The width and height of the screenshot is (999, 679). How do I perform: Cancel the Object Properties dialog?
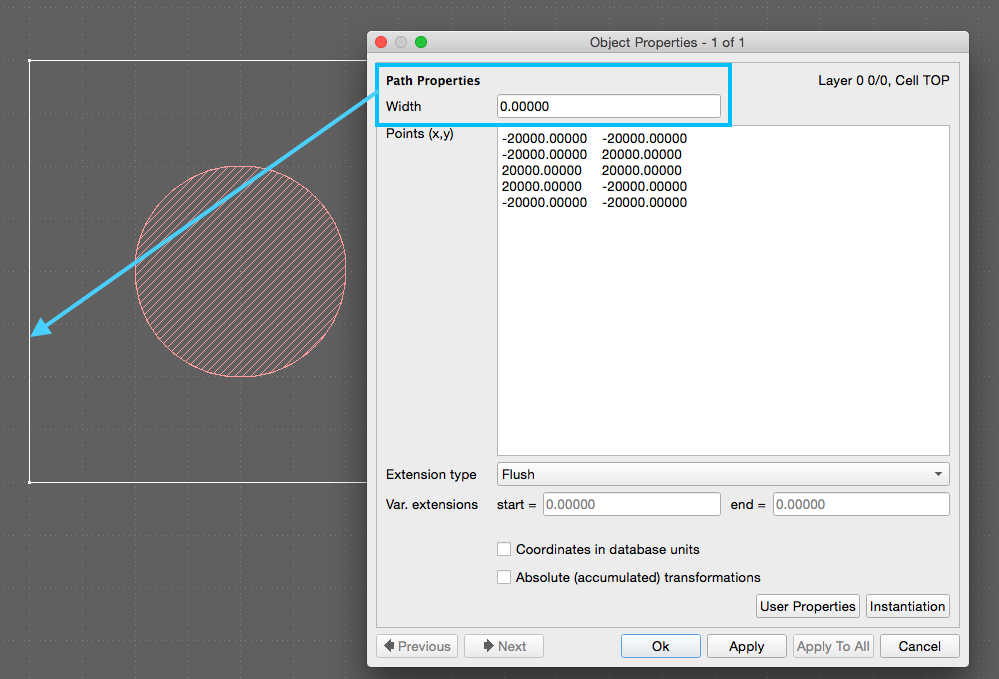pyautogui.click(x=919, y=645)
